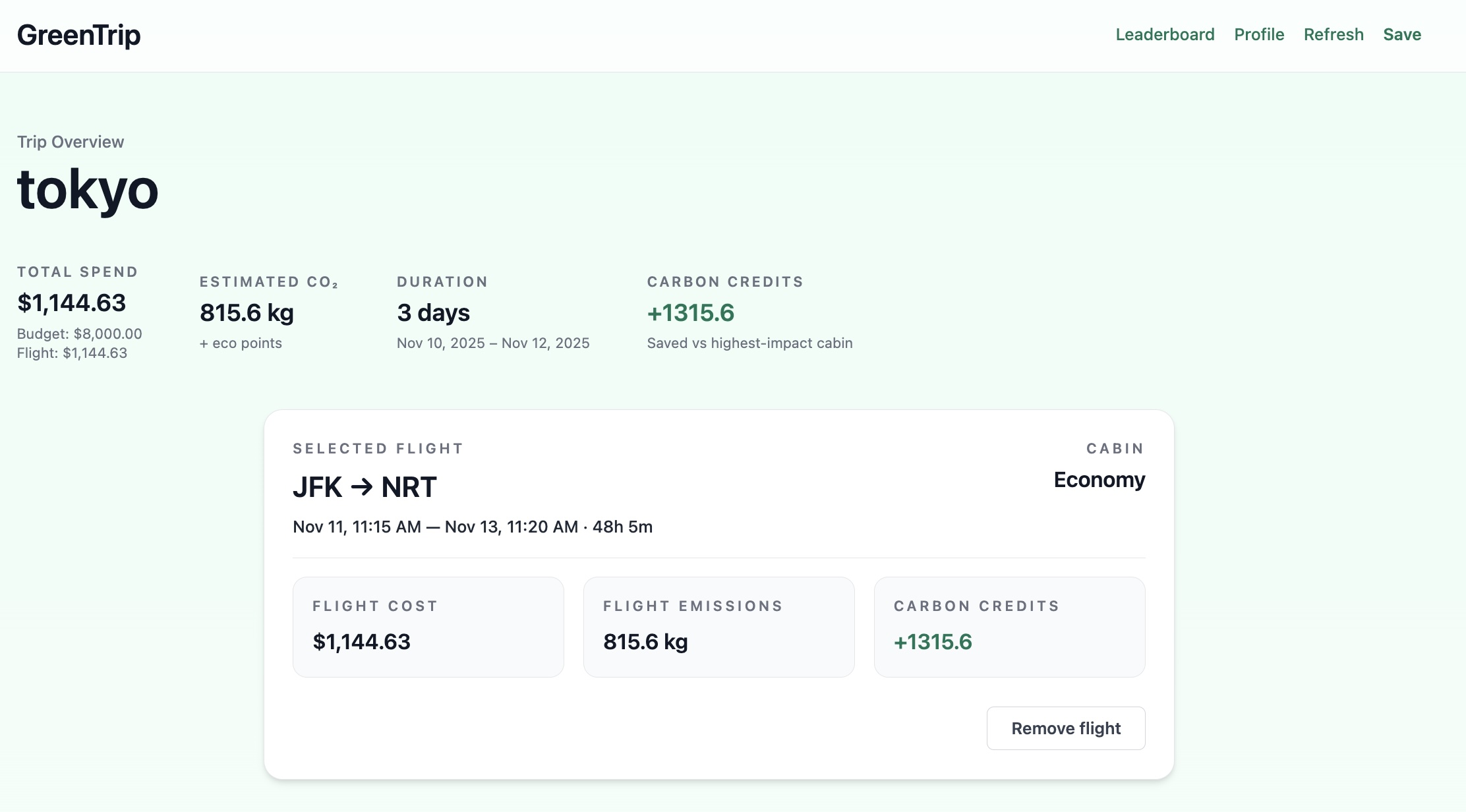Viewport: 1466px width, 812px height.
Task: Go to Profile
Action: (x=1259, y=34)
